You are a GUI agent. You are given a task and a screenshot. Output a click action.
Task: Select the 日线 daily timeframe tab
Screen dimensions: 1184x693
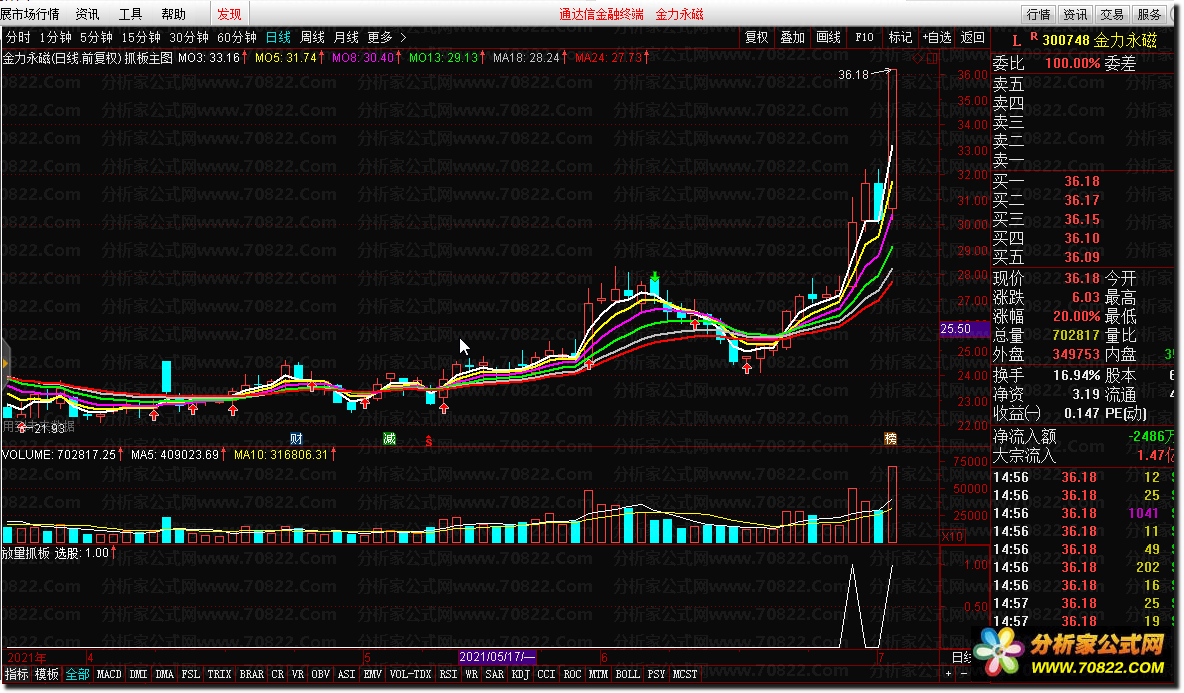pos(278,37)
